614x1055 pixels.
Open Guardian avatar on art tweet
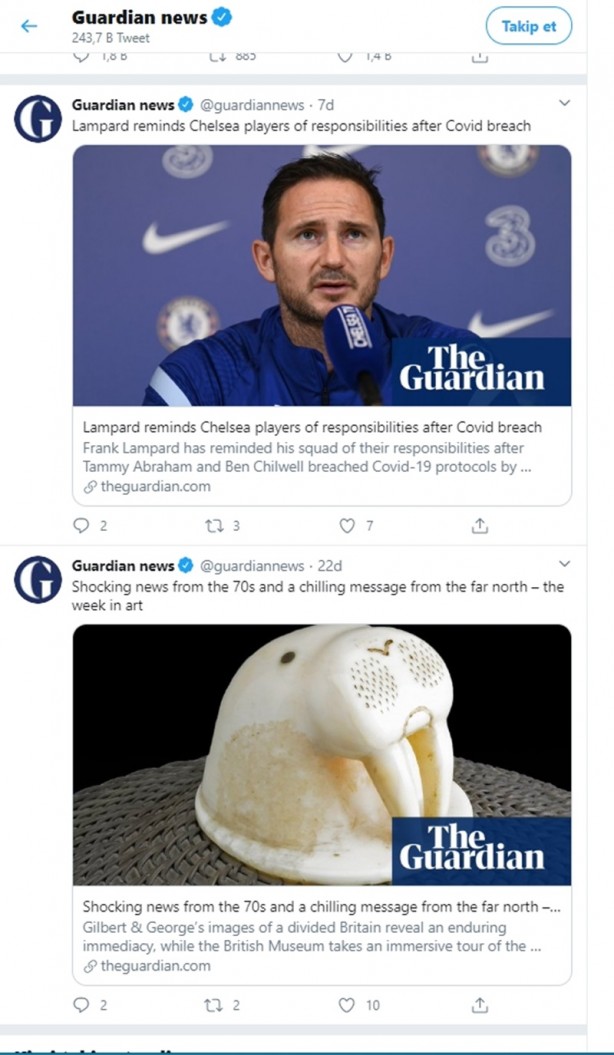coord(38,579)
